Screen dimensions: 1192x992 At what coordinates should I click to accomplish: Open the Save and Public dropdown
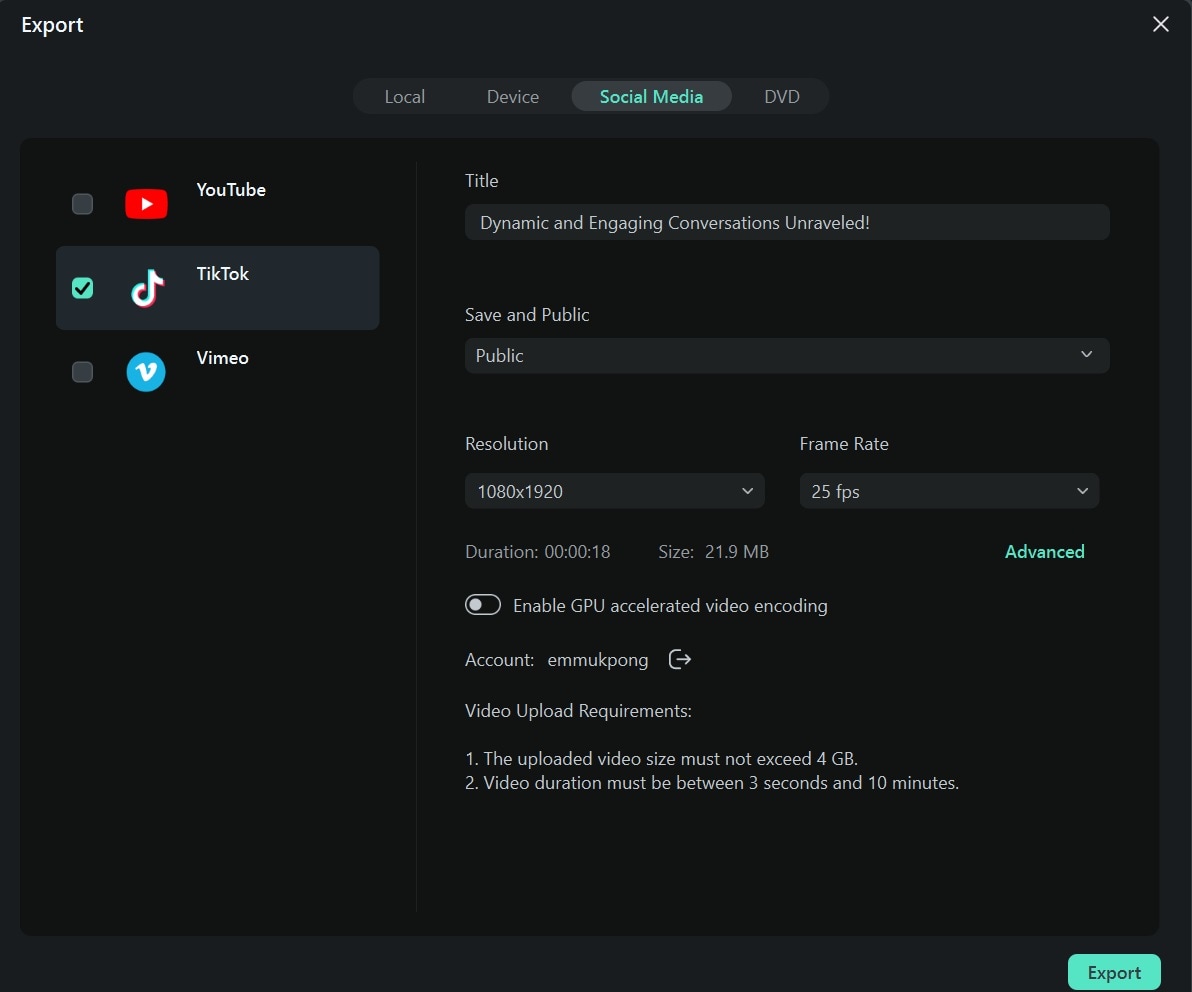787,356
